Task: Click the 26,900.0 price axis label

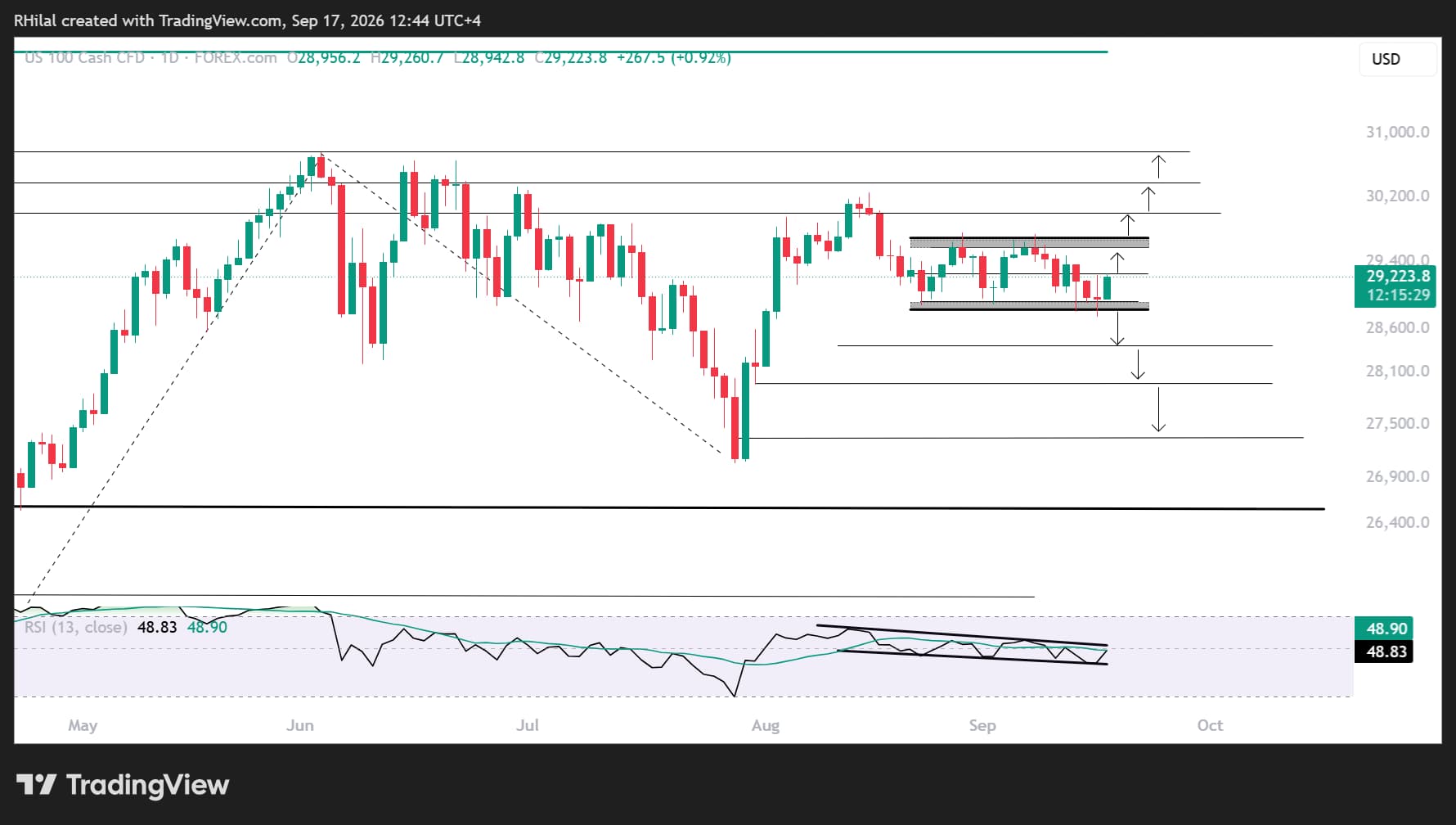Action: click(1397, 476)
